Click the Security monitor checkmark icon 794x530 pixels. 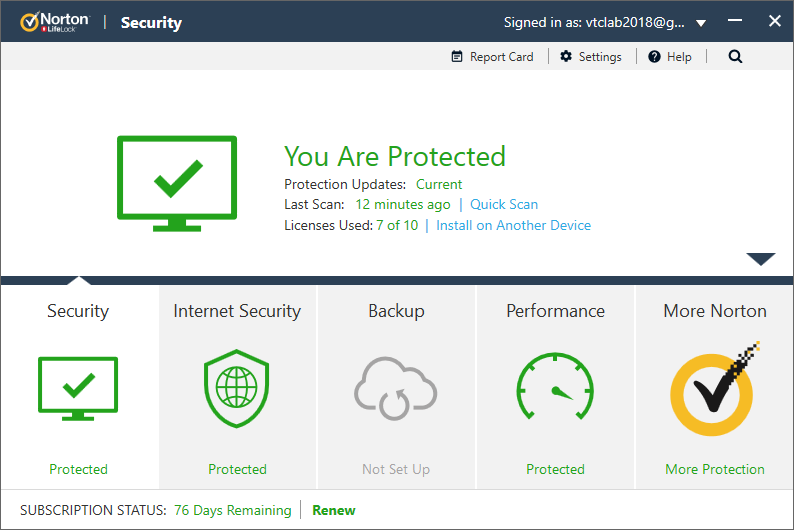coord(78,388)
